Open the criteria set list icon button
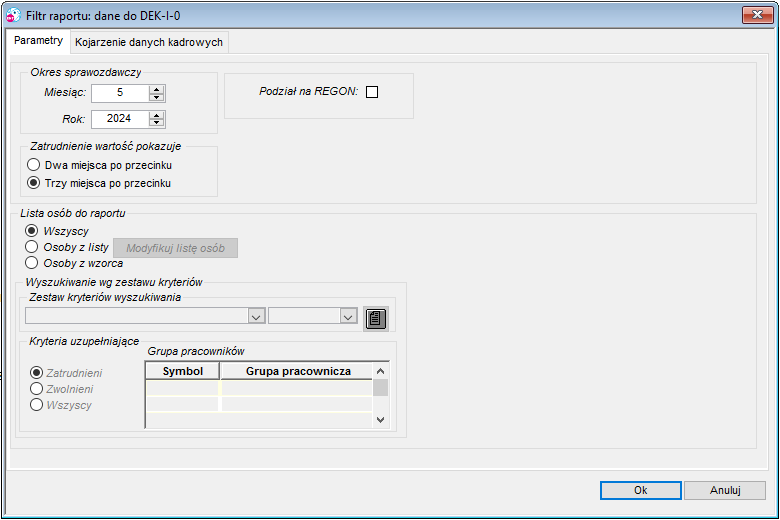This screenshot has height=520, width=780. [x=376, y=318]
